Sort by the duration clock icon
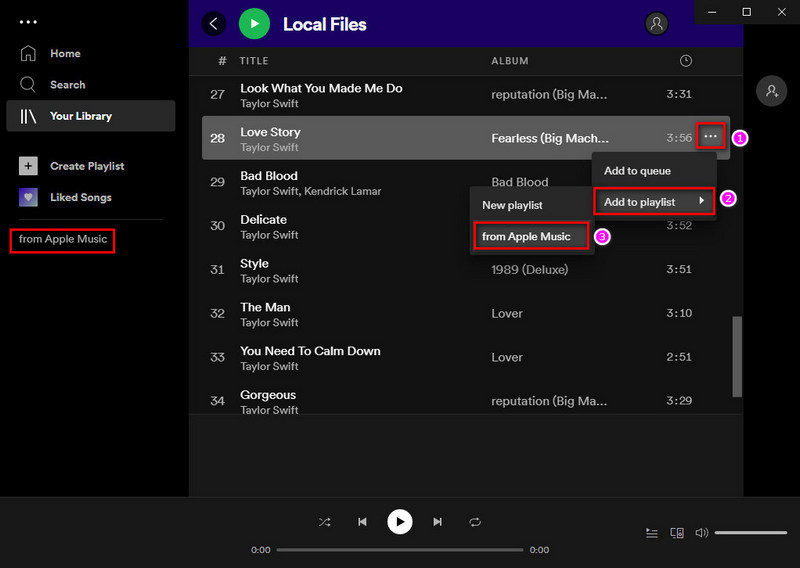Viewport: 800px width, 568px height. point(686,61)
